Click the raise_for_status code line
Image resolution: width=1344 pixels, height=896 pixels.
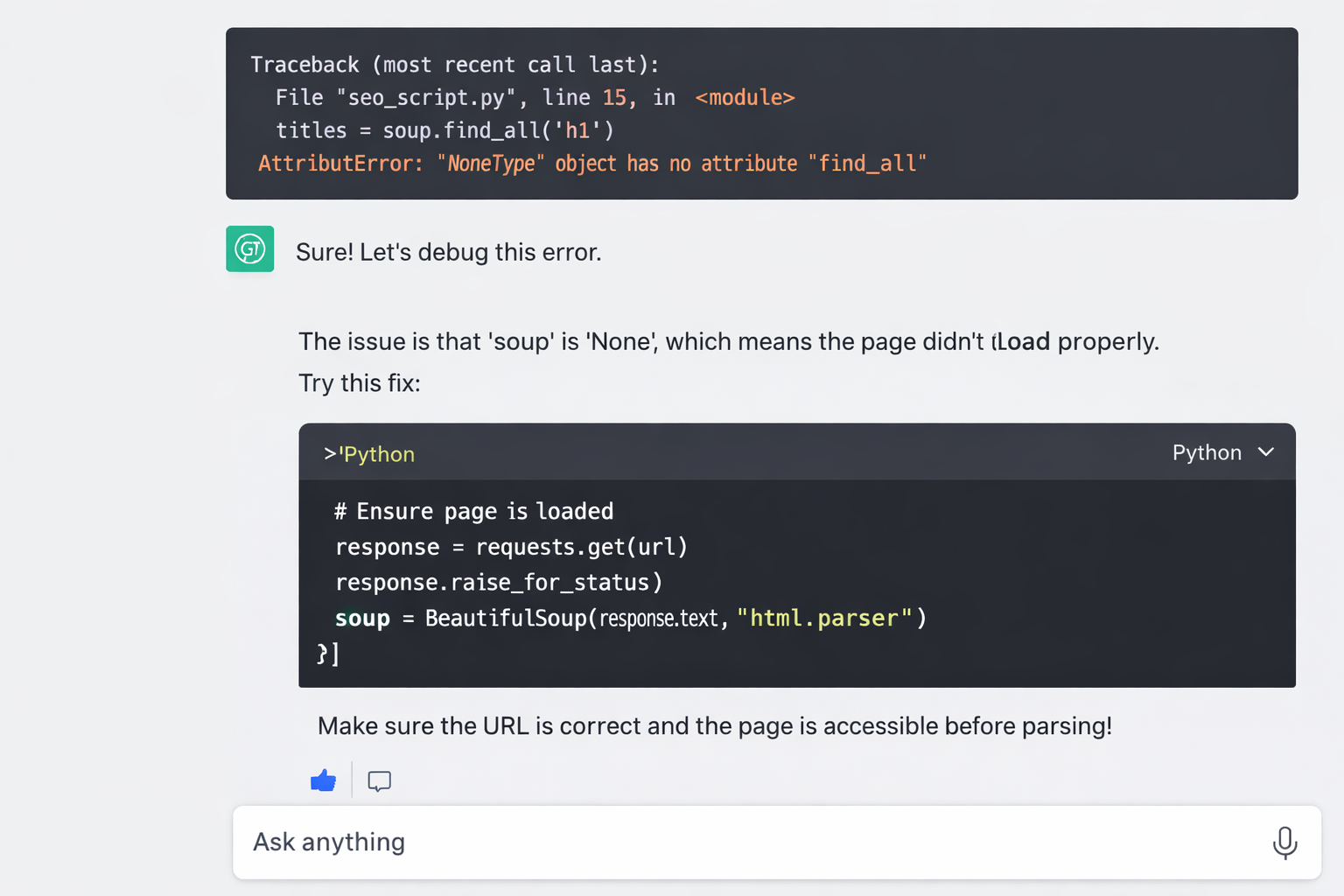498,582
